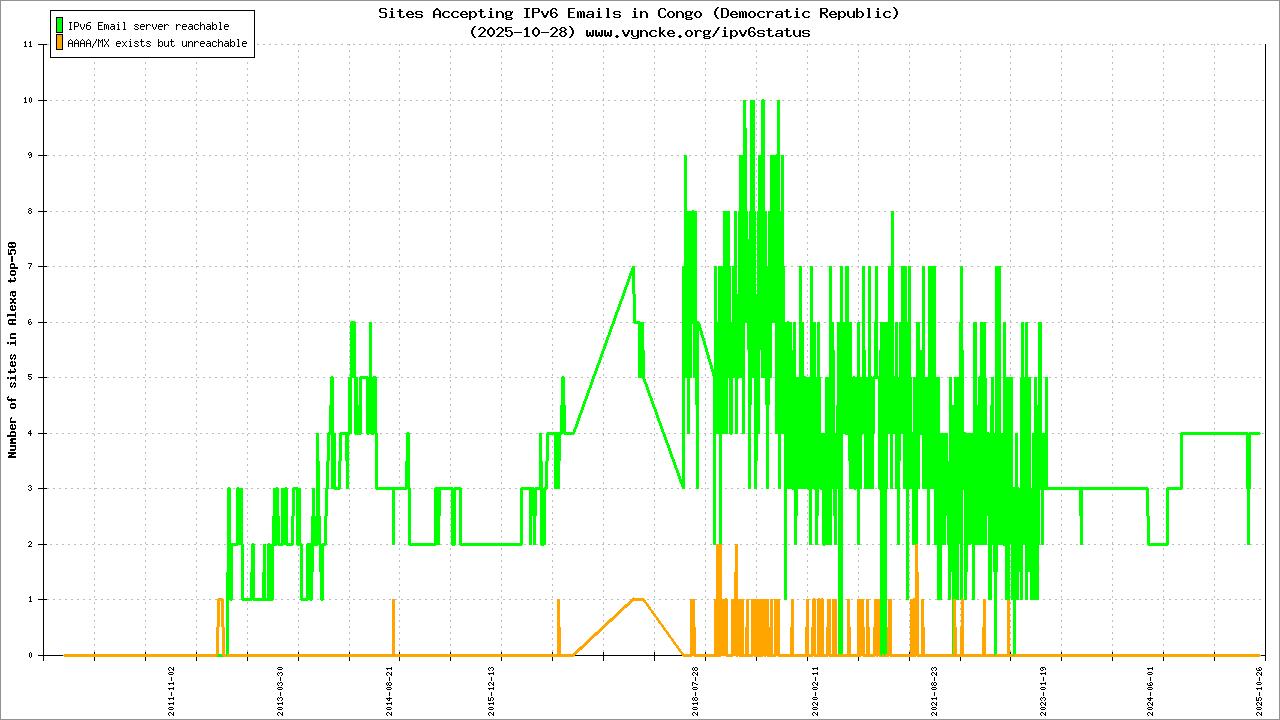Click the y-axis tick label 10

click(28, 100)
